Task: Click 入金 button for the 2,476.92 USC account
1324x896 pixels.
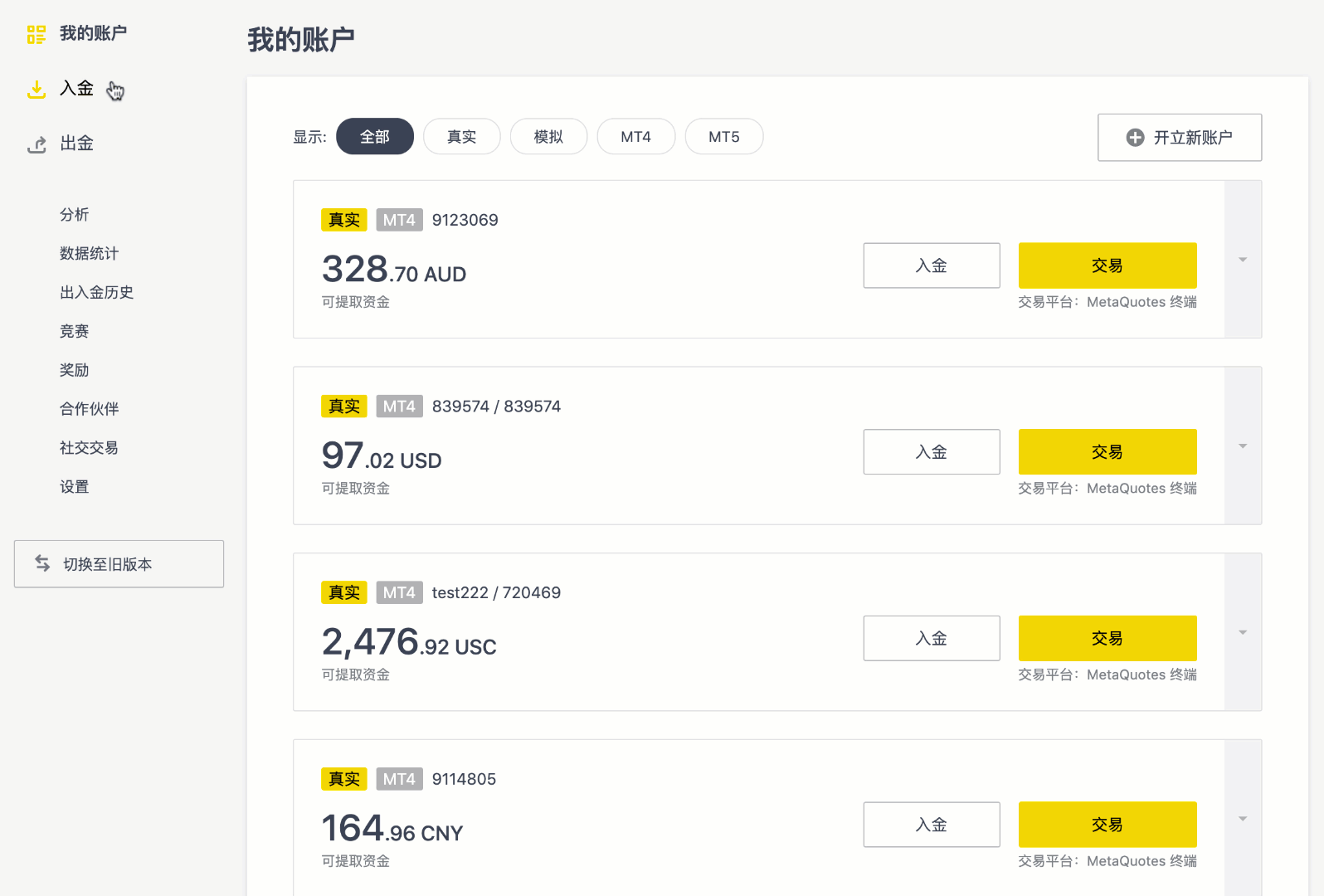Action: [x=931, y=638]
